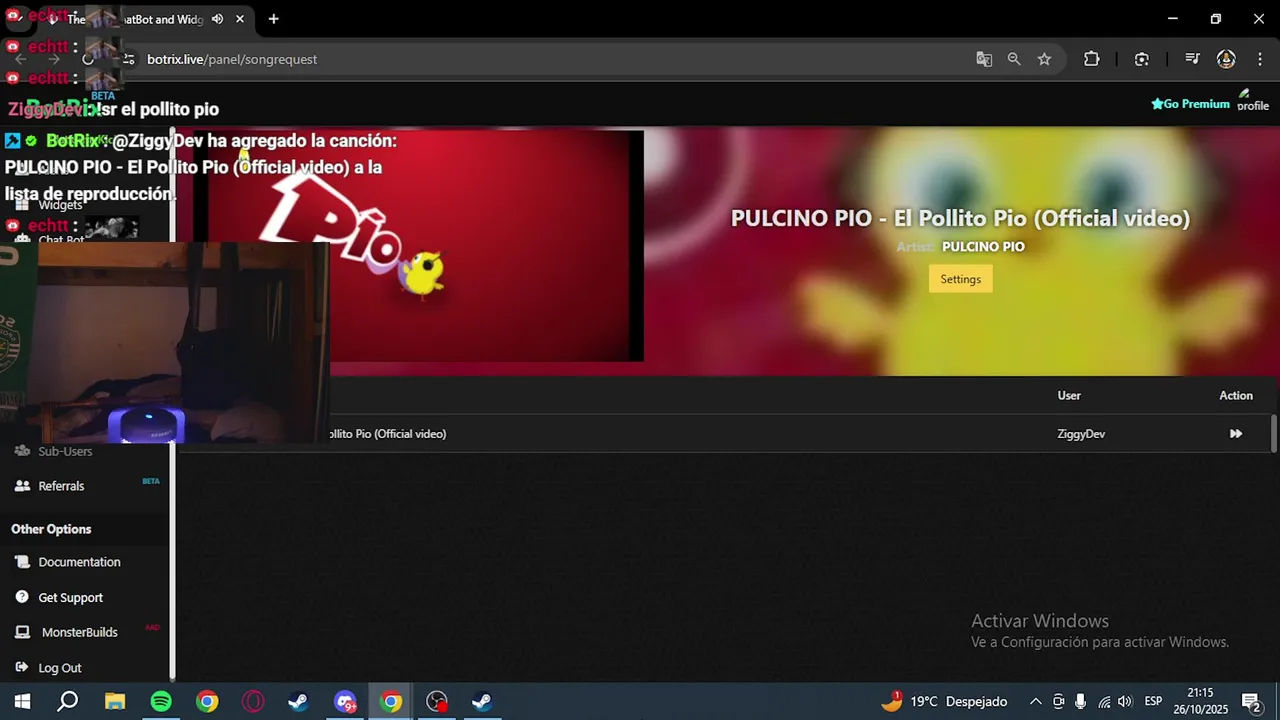Open Google Lens screenshot search icon
This screenshot has width=1280, height=720.
1142,59
